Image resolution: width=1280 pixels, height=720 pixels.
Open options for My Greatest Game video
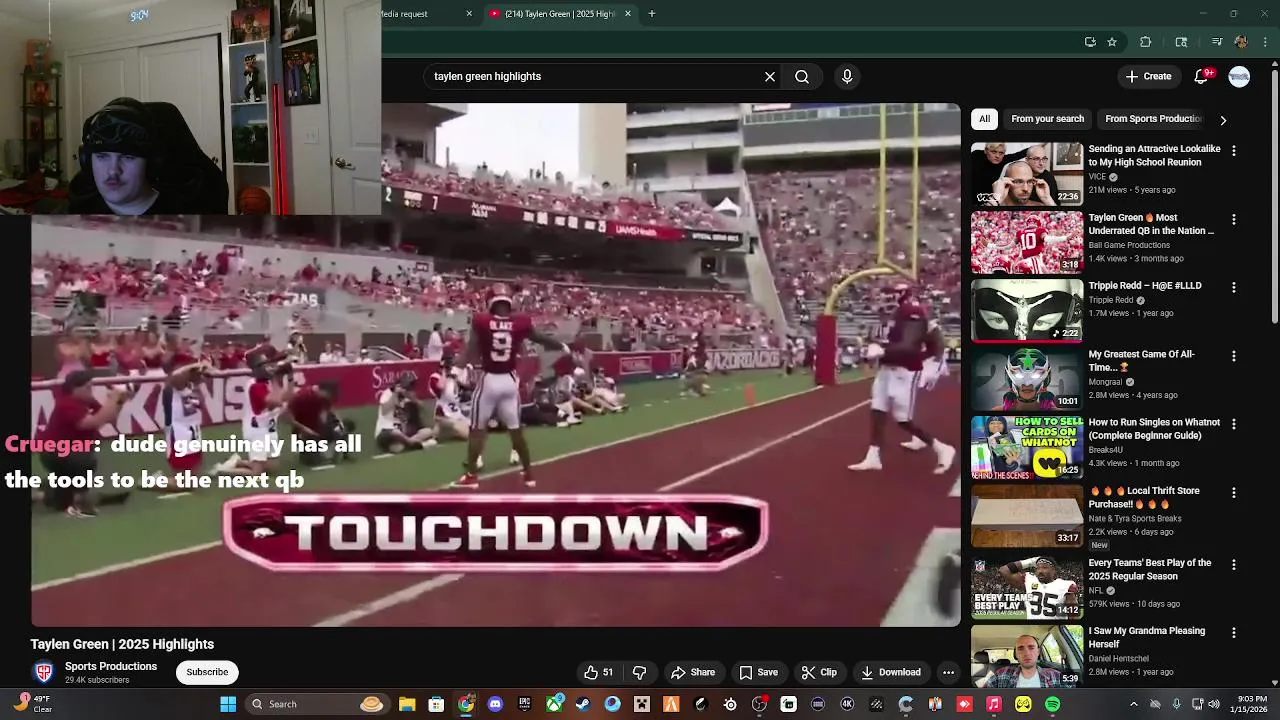(x=1233, y=356)
